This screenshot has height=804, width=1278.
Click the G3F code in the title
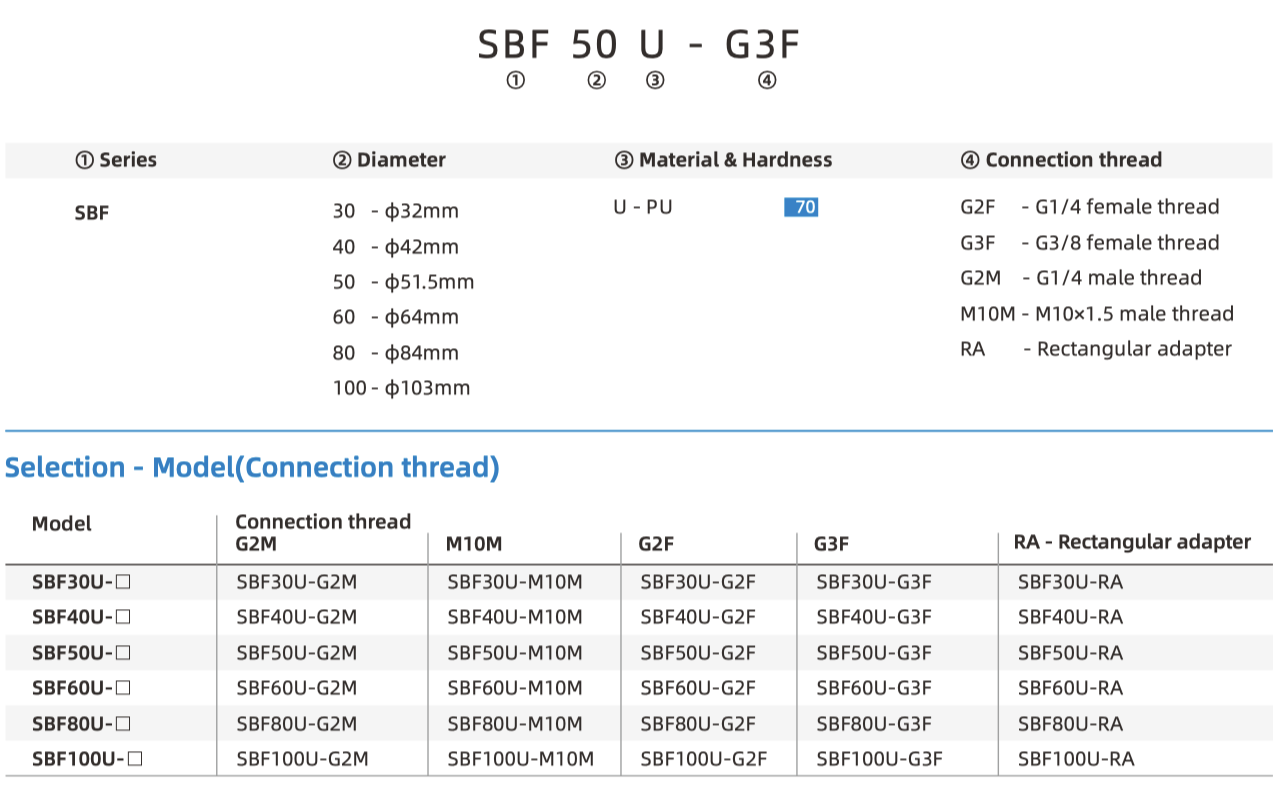pos(765,45)
